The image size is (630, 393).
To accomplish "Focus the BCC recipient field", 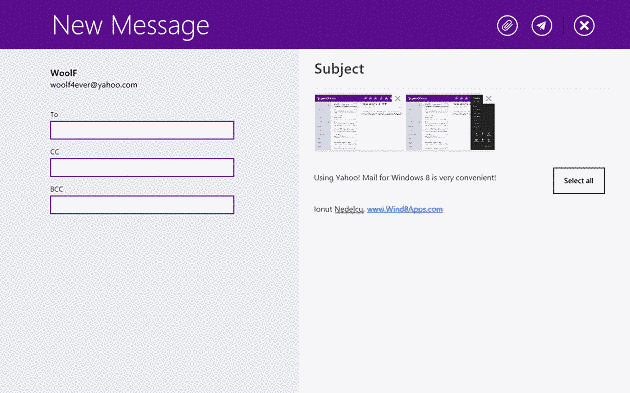I will pyautogui.click(x=142, y=205).
